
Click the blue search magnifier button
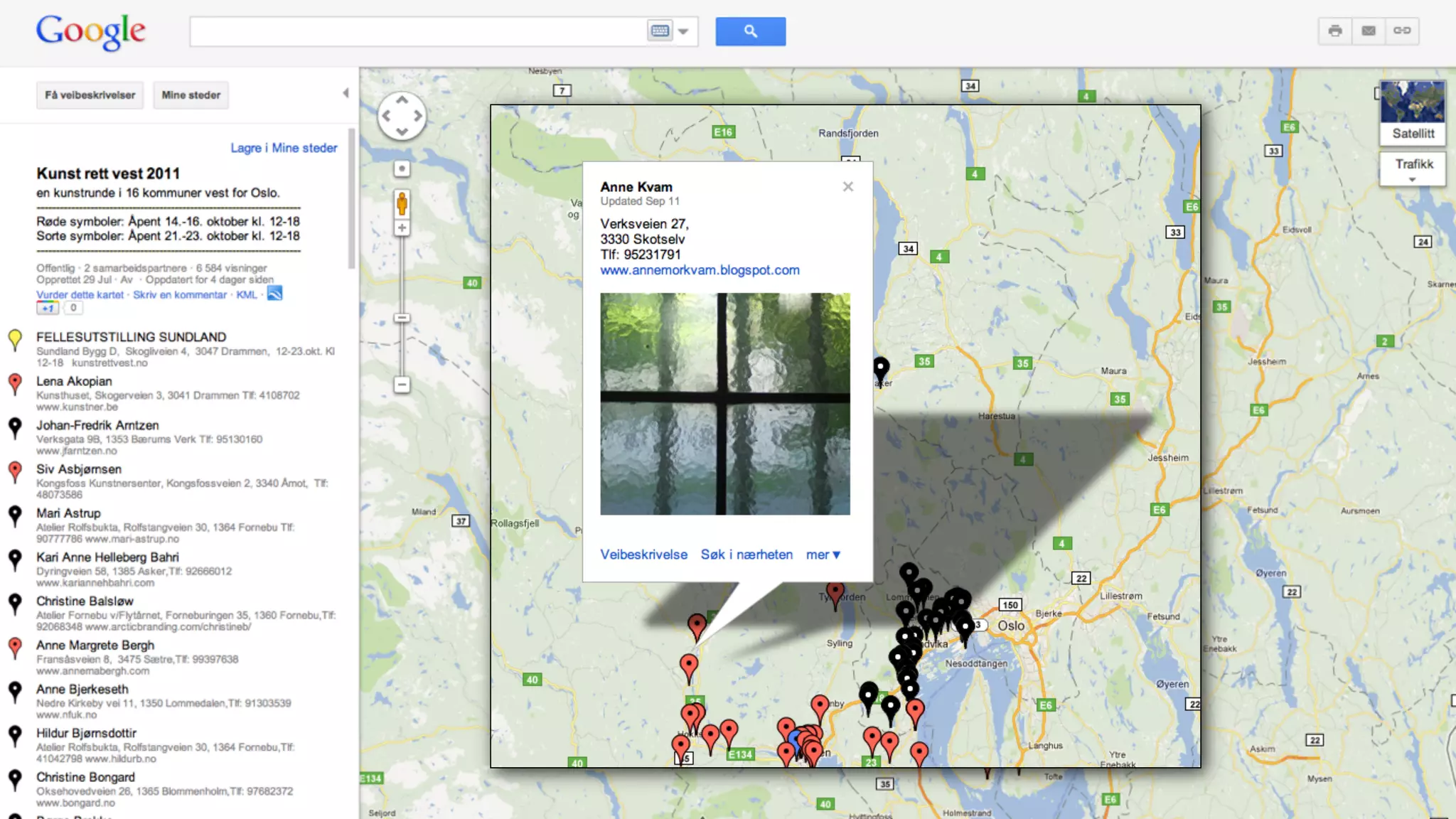coord(750,31)
